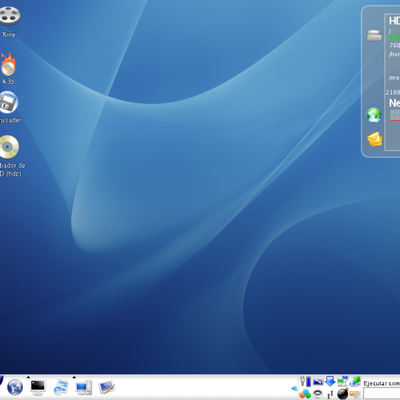Expand the menu arrow above the computer icon

point(74,377)
